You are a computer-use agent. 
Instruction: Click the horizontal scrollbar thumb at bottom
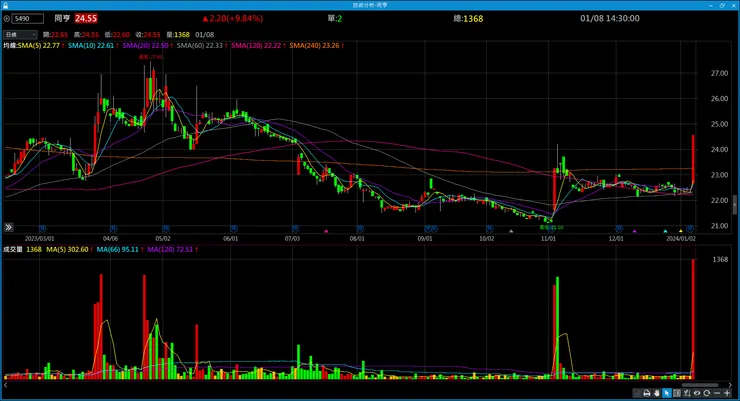coord(700,385)
